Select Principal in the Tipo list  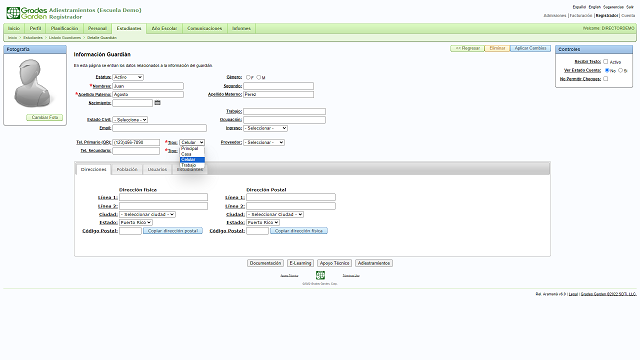(192, 149)
